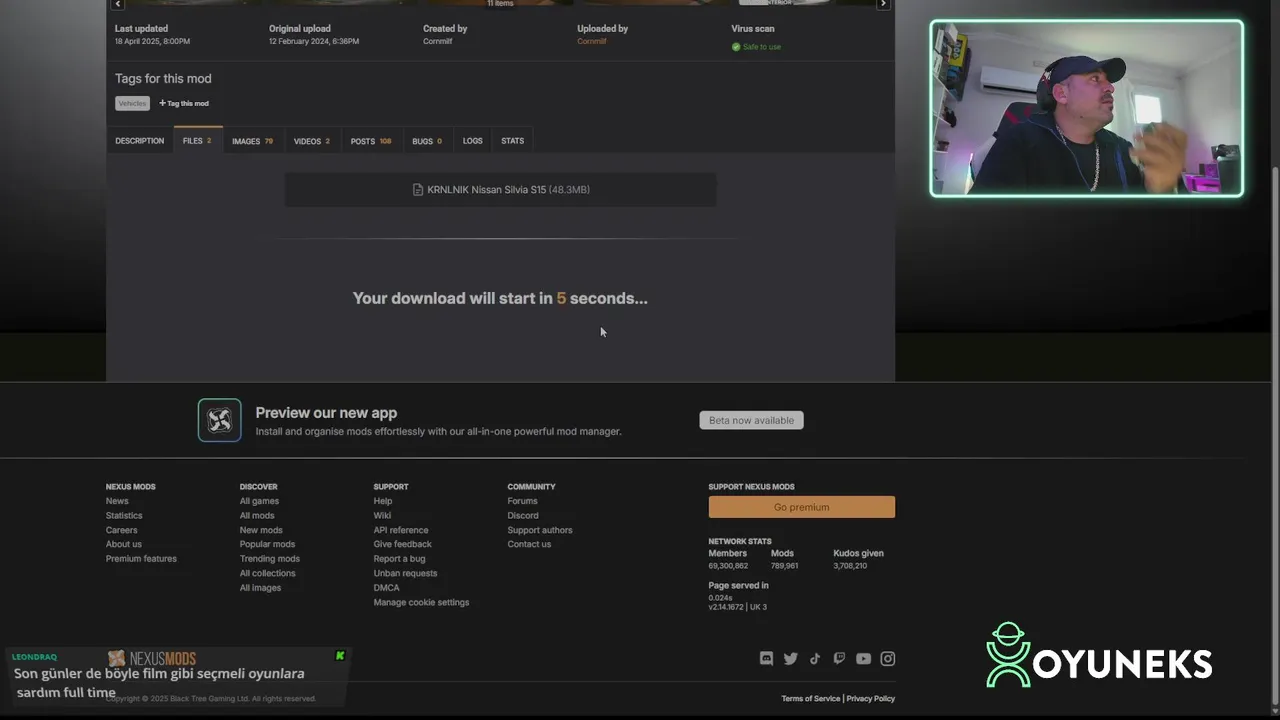Click the green Safe to use checkmark
The width and height of the screenshot is (1280, 720).
[x=736, y=47]
